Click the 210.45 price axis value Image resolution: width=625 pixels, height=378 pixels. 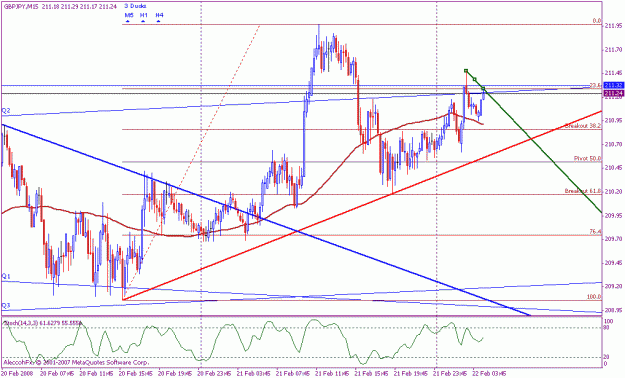click(613, 167)
